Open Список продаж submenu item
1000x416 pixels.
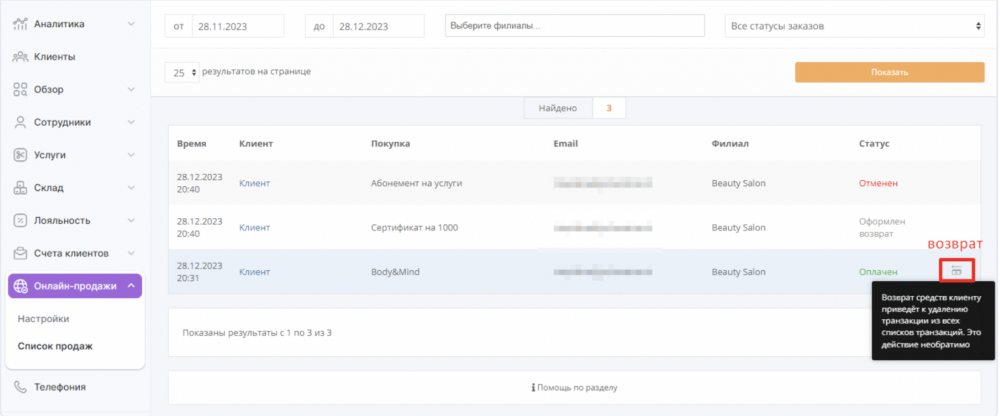coord(55,346)
